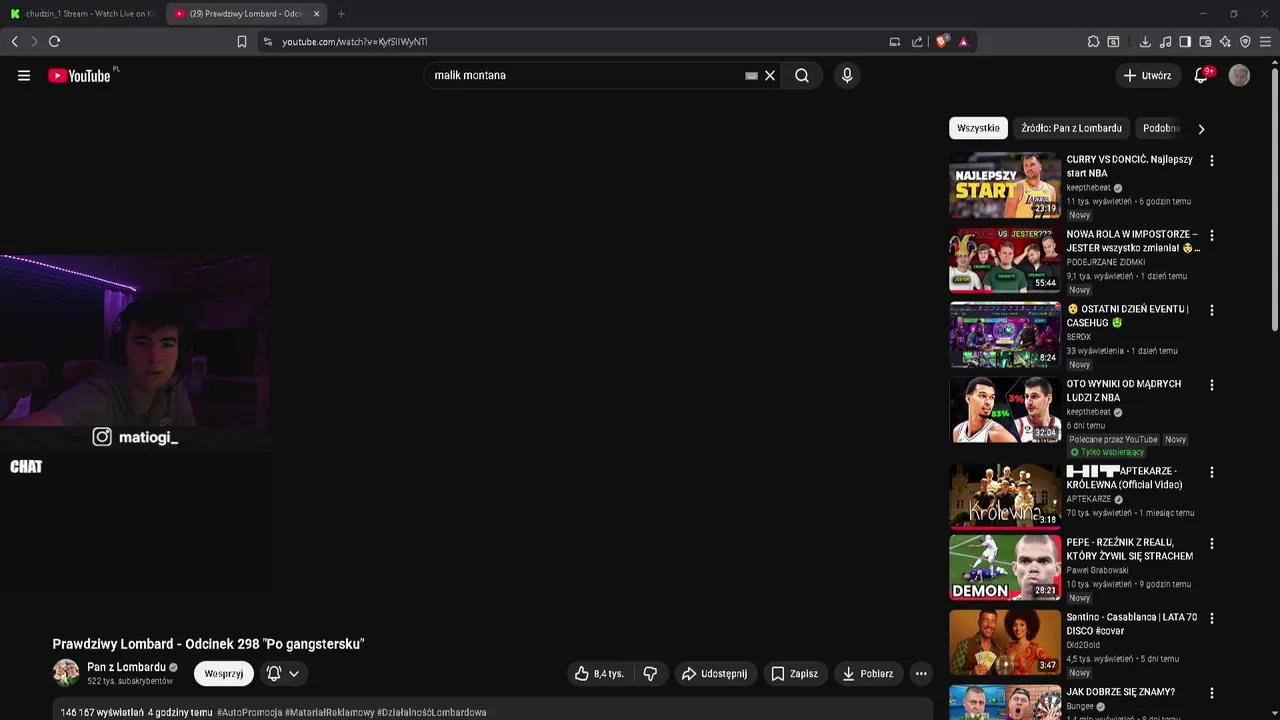The width and height of the screenshot is (1280, 720).
Task: Reload the page
Action: pos(54,41)
